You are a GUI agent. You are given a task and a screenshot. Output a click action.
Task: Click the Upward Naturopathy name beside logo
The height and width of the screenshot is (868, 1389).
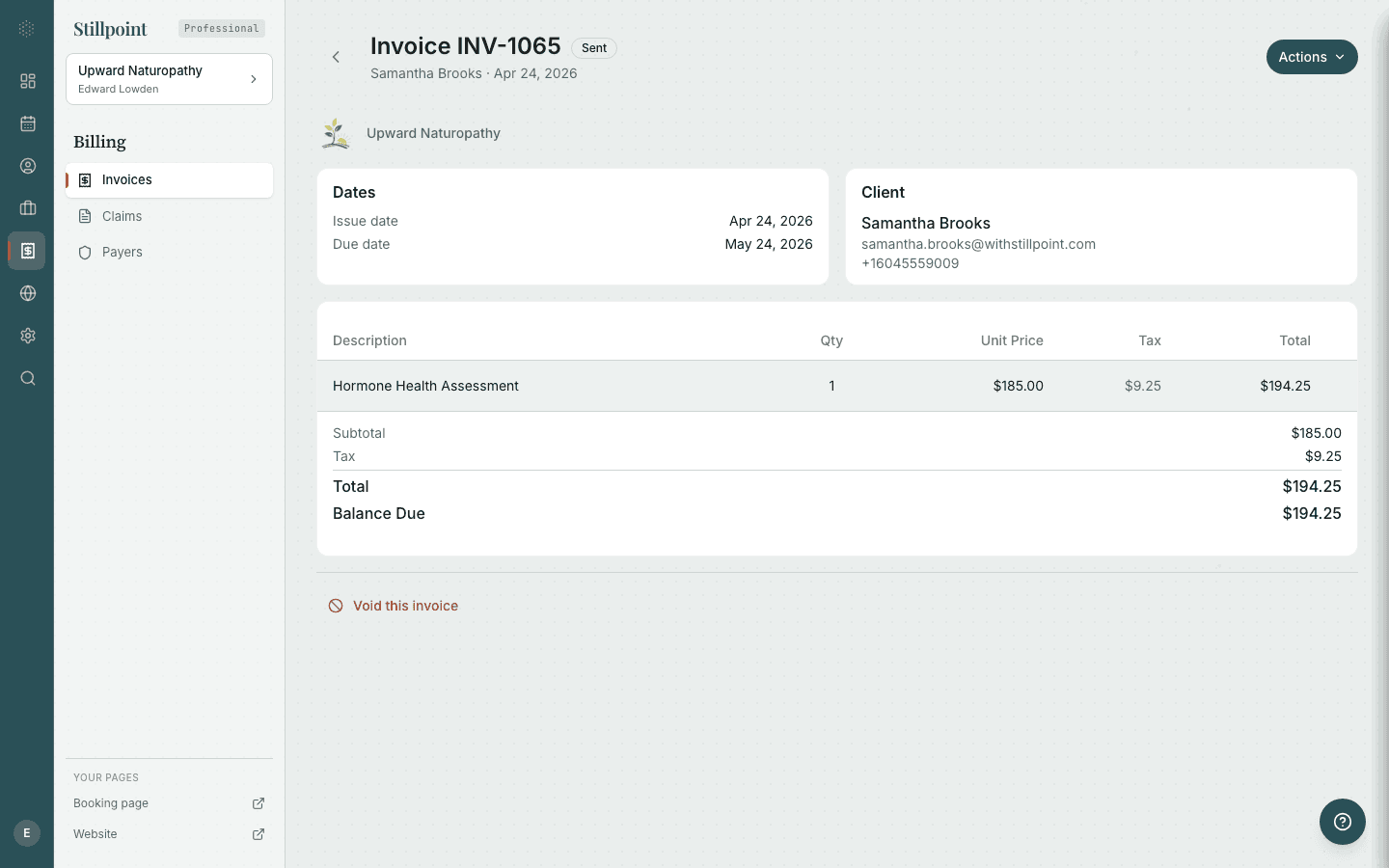click(433, 133)
